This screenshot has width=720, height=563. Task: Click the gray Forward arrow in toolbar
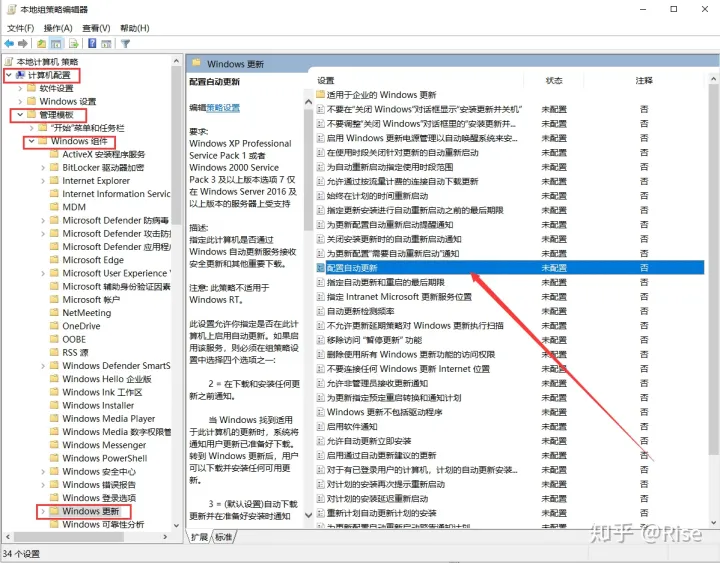click(x=22, y=44)
